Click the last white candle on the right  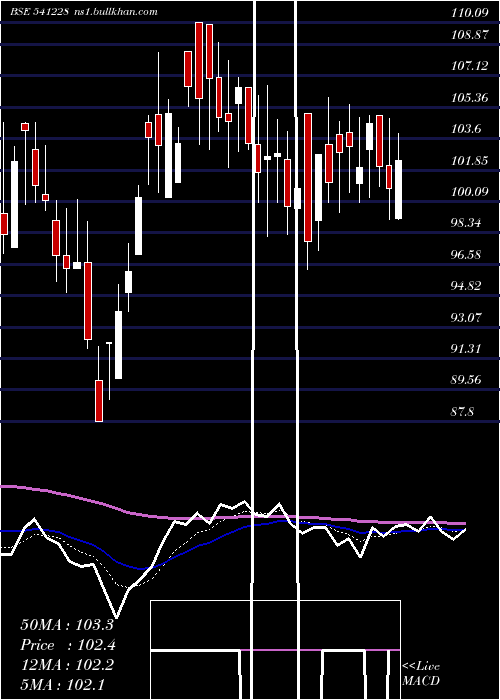coord(398,189)
